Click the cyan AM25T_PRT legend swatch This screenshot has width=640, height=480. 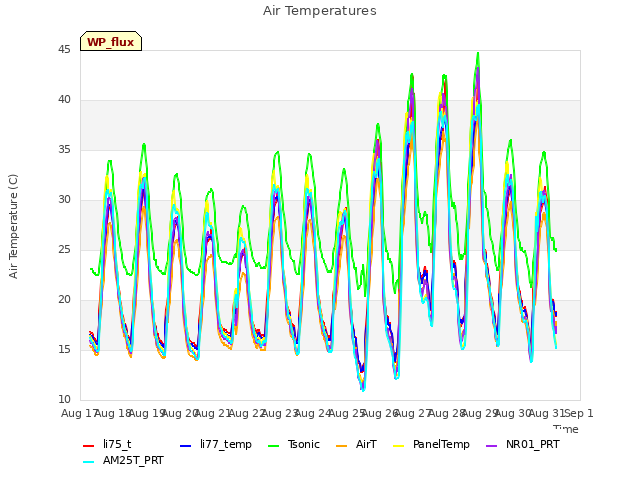89,462
